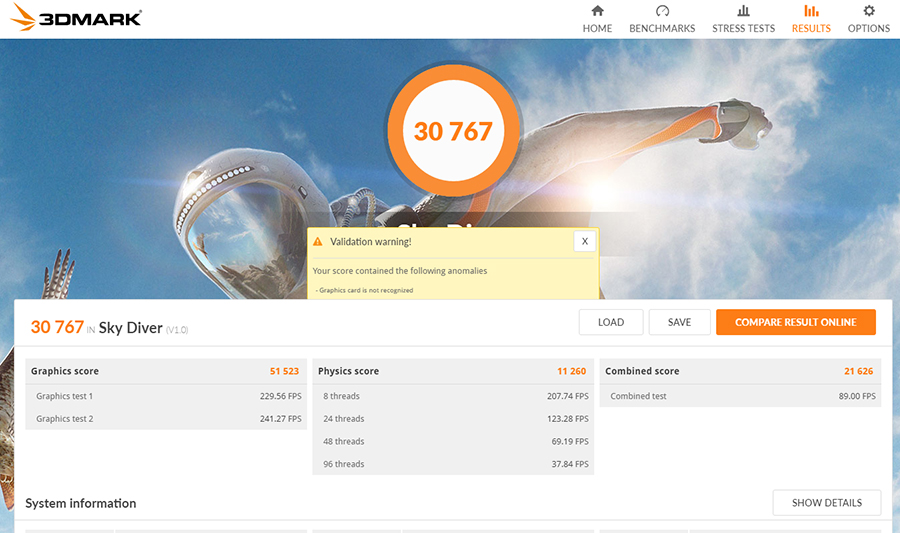Dismiss the validation warning with X
This screenshot has width=900, height=533.
pos(585,241)
